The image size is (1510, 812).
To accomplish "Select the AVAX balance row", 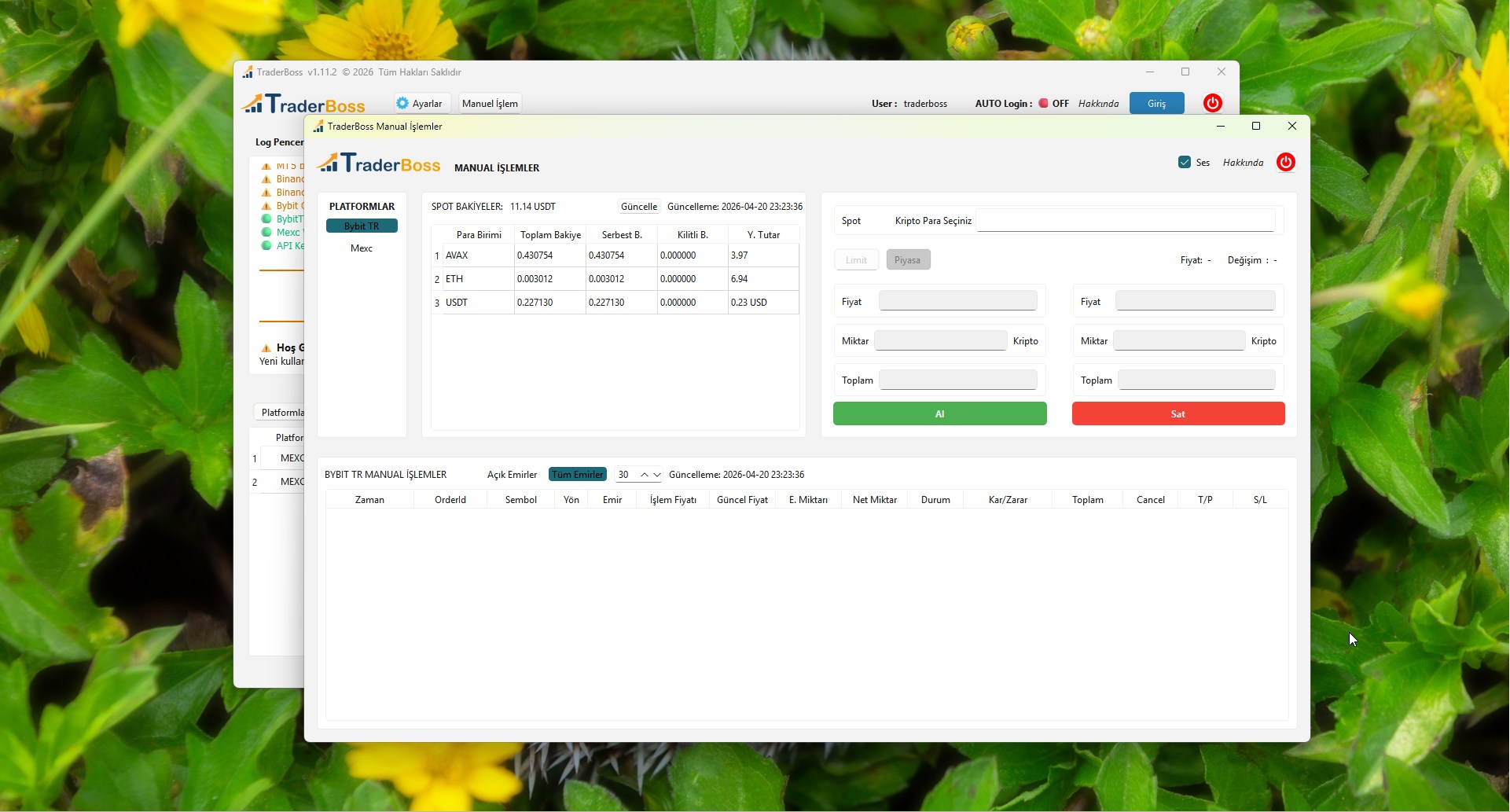I will (615, 255).
